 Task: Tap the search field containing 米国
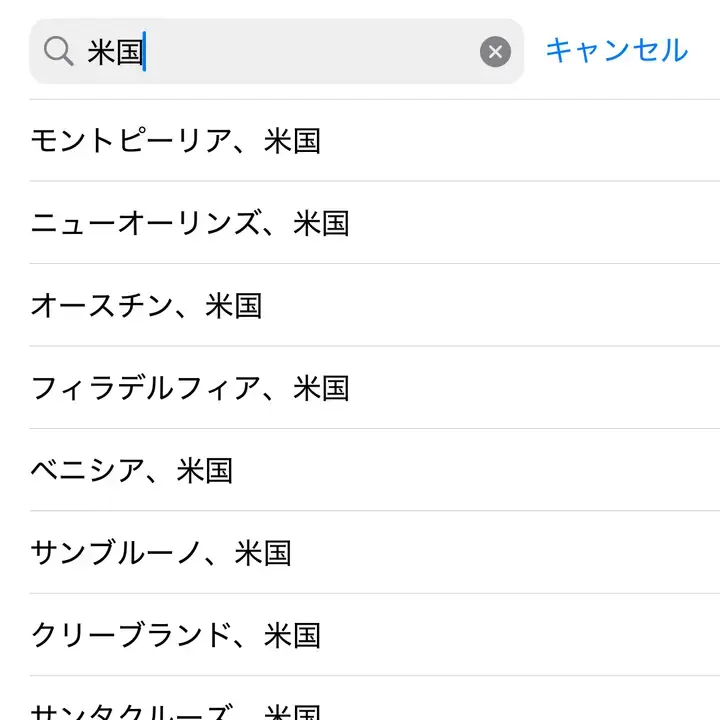tap(300, 51)
